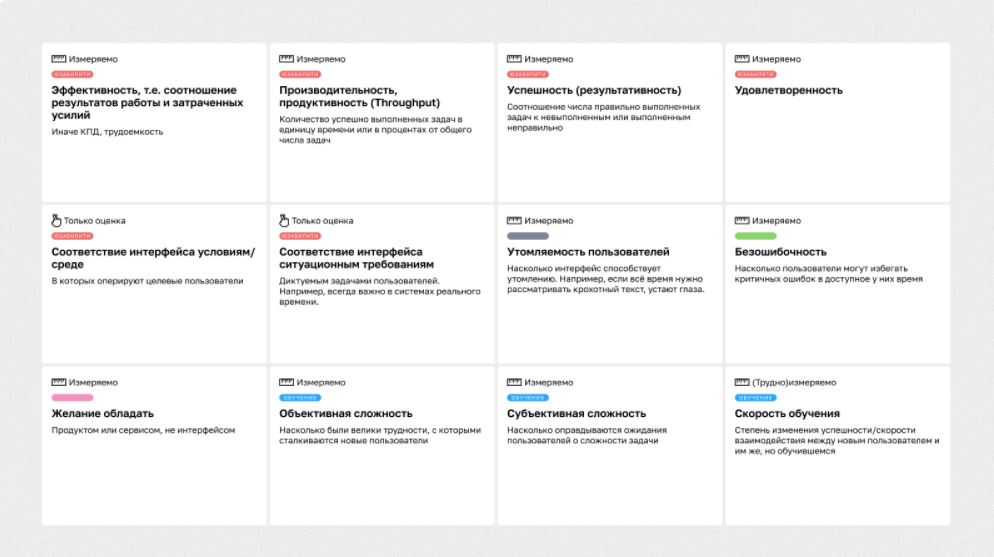
Task: Click the (Трудно)измеряемо label
Action: click(794, 382)
